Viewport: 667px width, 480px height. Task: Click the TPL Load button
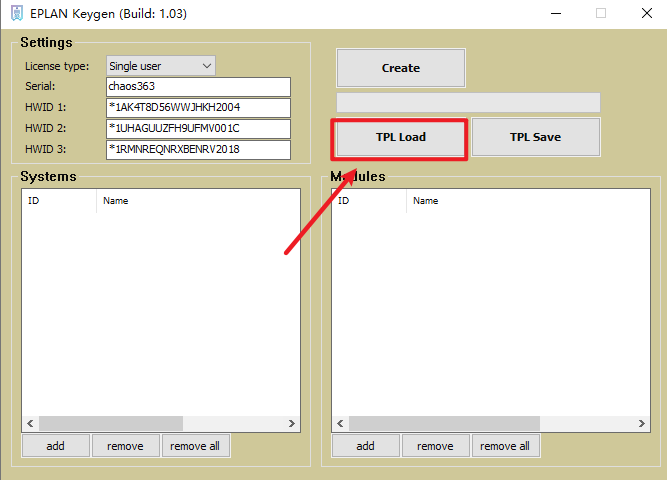point(400,138)
